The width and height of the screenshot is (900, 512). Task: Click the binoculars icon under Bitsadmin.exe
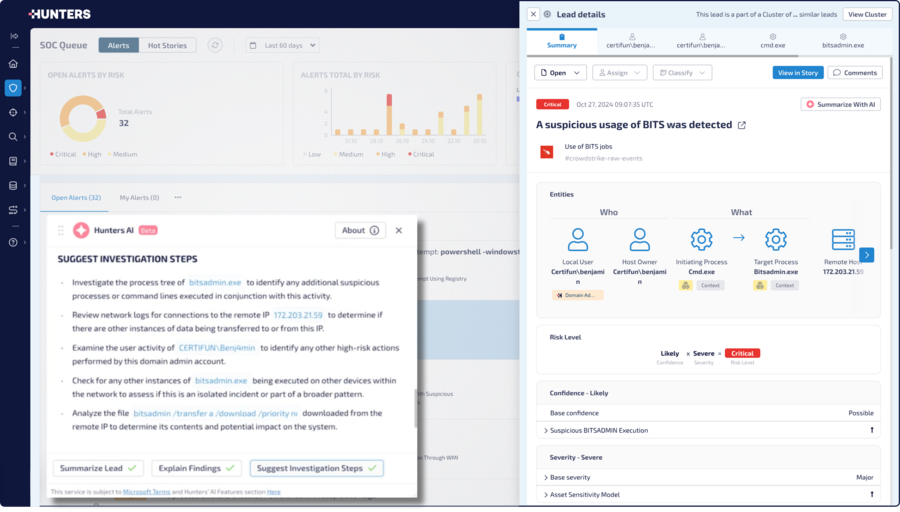(759, 285)
